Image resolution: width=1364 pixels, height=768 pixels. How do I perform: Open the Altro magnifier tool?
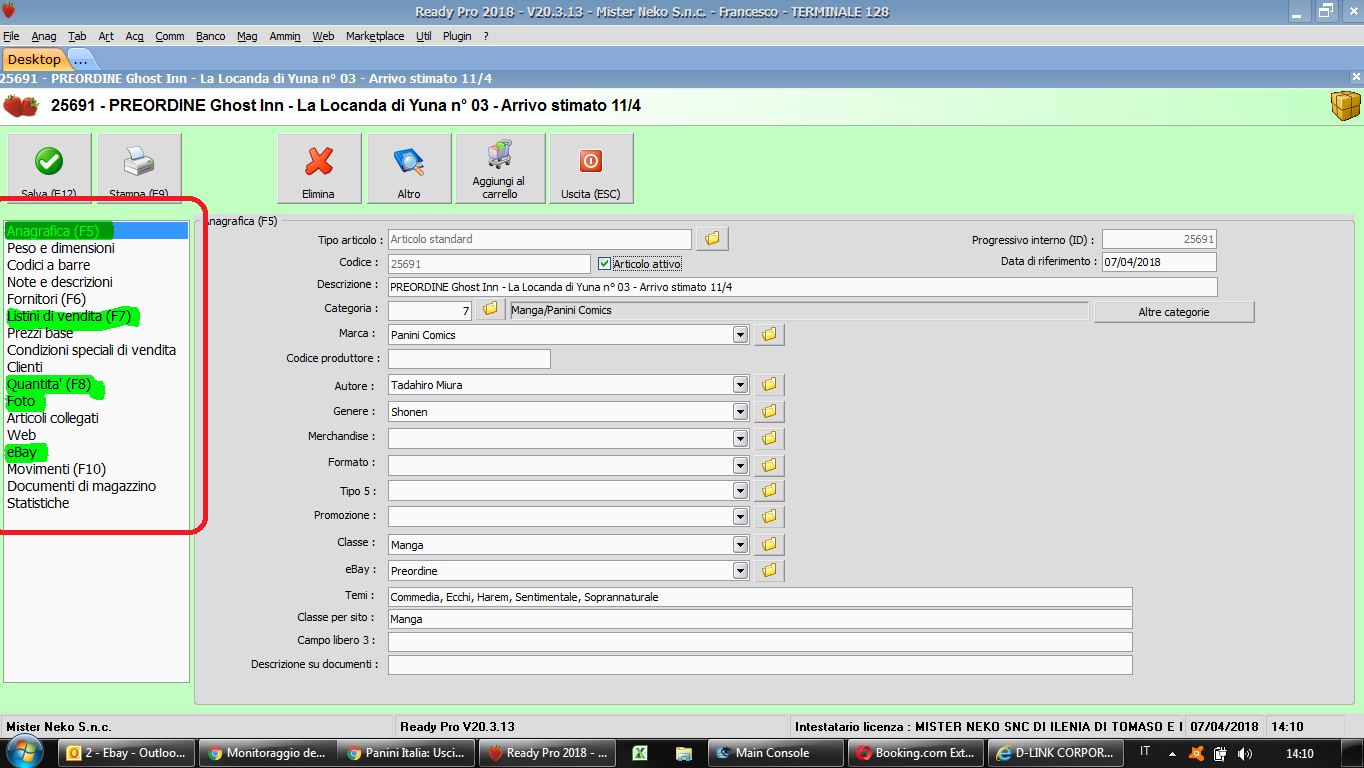[409, 169]
